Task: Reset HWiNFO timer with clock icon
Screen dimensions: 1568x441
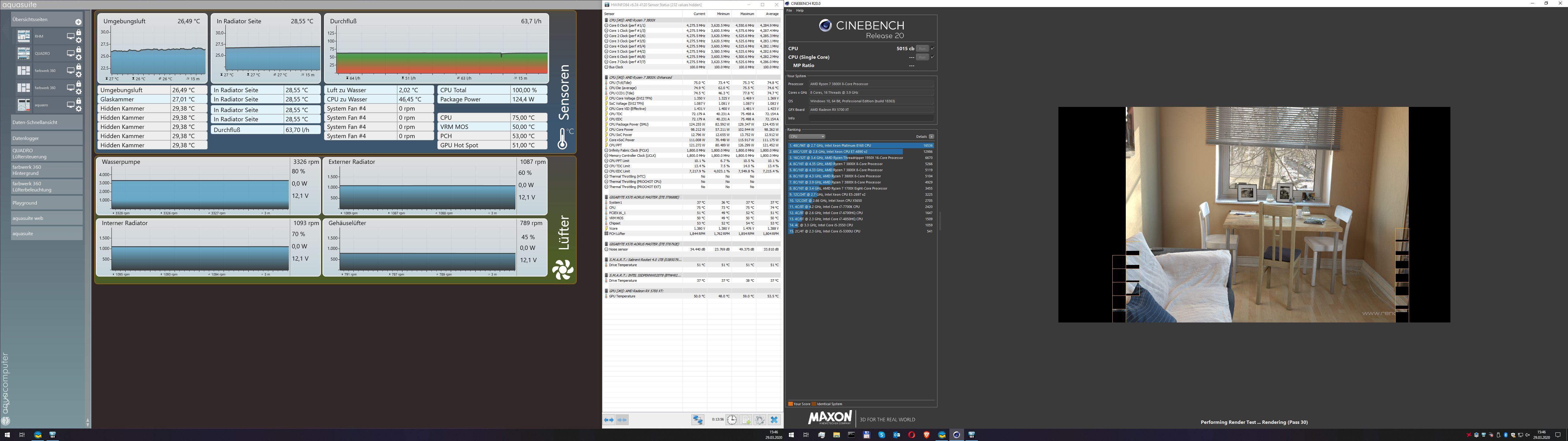Action: (x=732, y=420)
